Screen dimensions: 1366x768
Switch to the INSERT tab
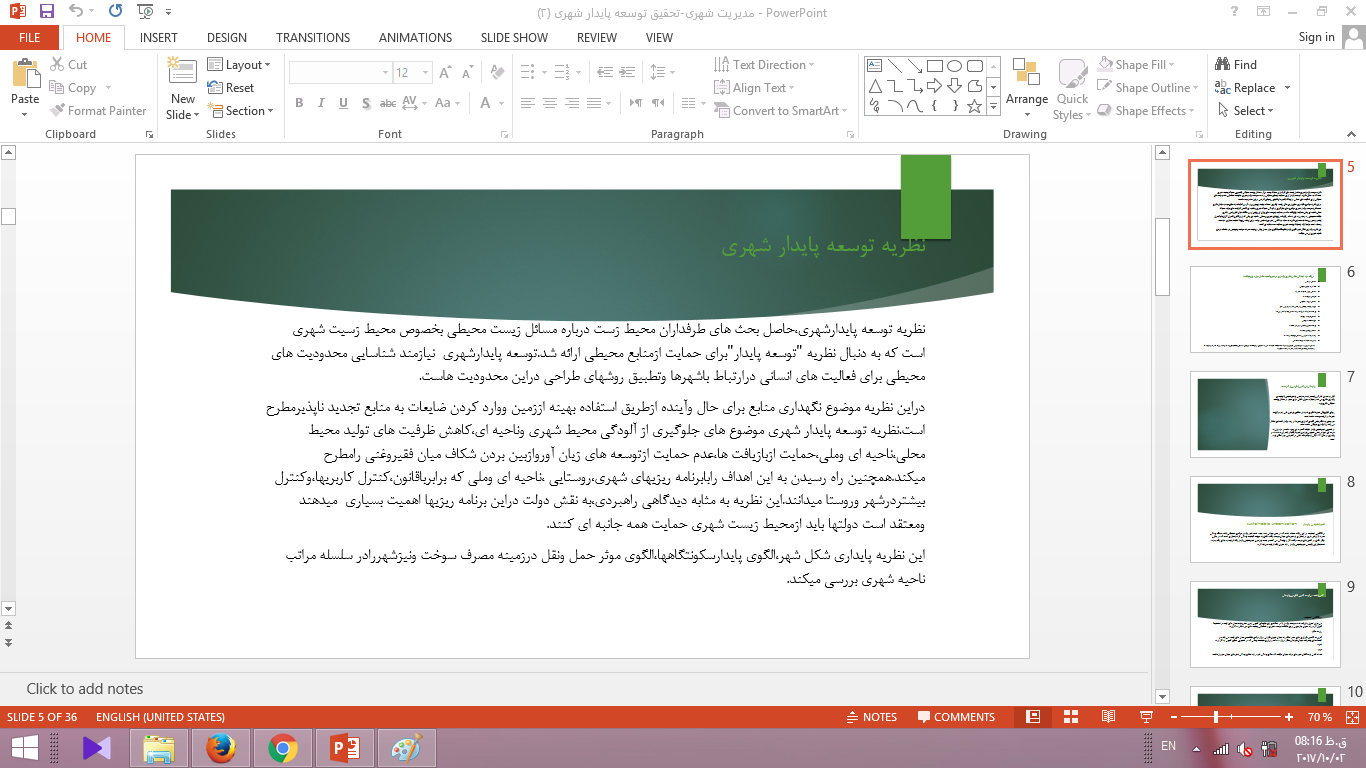pos(159,38)
